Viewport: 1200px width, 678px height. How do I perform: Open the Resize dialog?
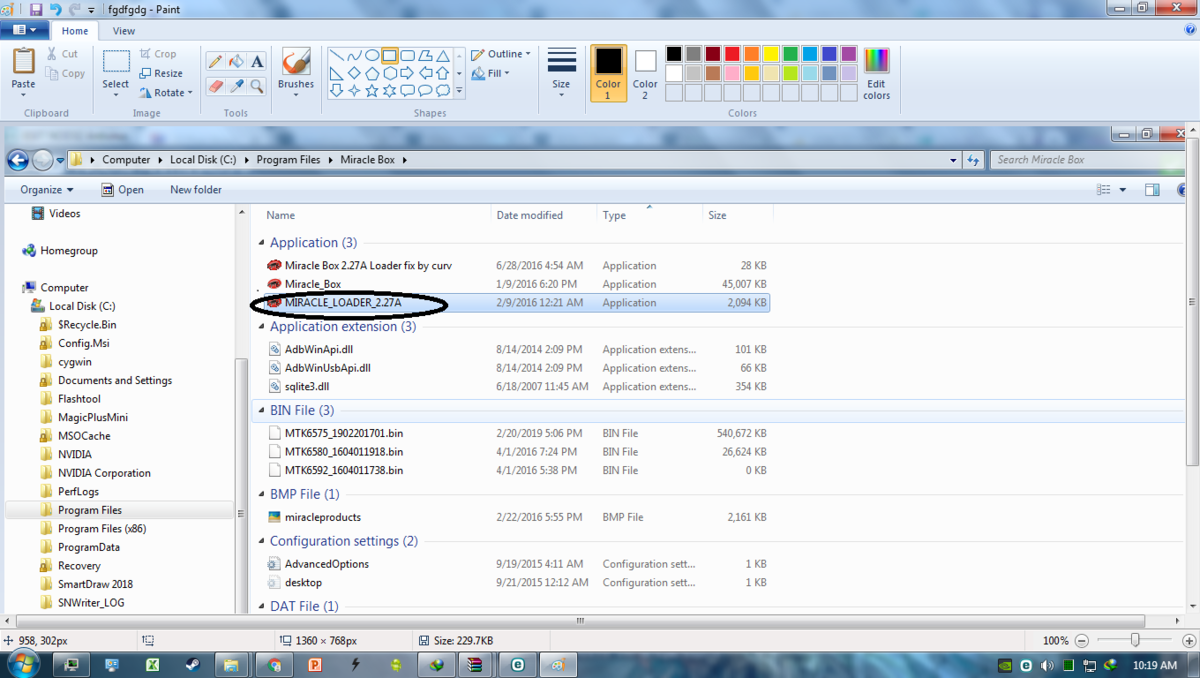coord(161,73)
